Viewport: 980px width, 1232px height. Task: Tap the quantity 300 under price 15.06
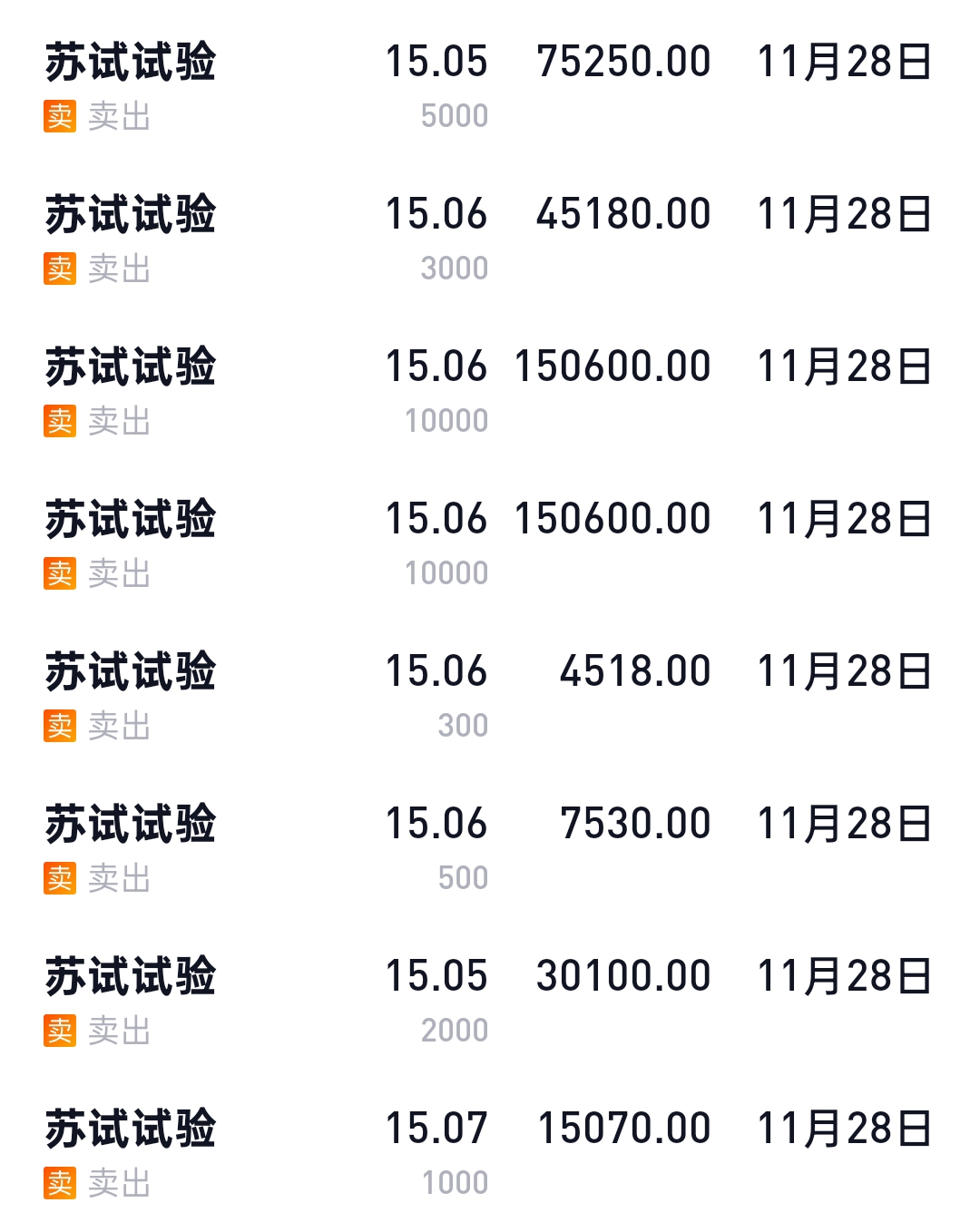(x=463, y=726)
